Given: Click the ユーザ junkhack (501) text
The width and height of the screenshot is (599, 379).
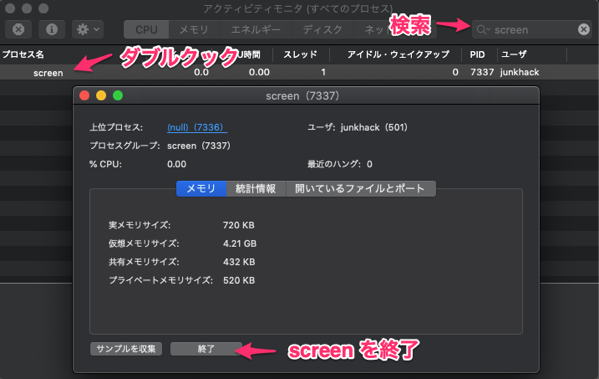Looking at the screenshot, I should pyautogui.click(x=358, y=127).
